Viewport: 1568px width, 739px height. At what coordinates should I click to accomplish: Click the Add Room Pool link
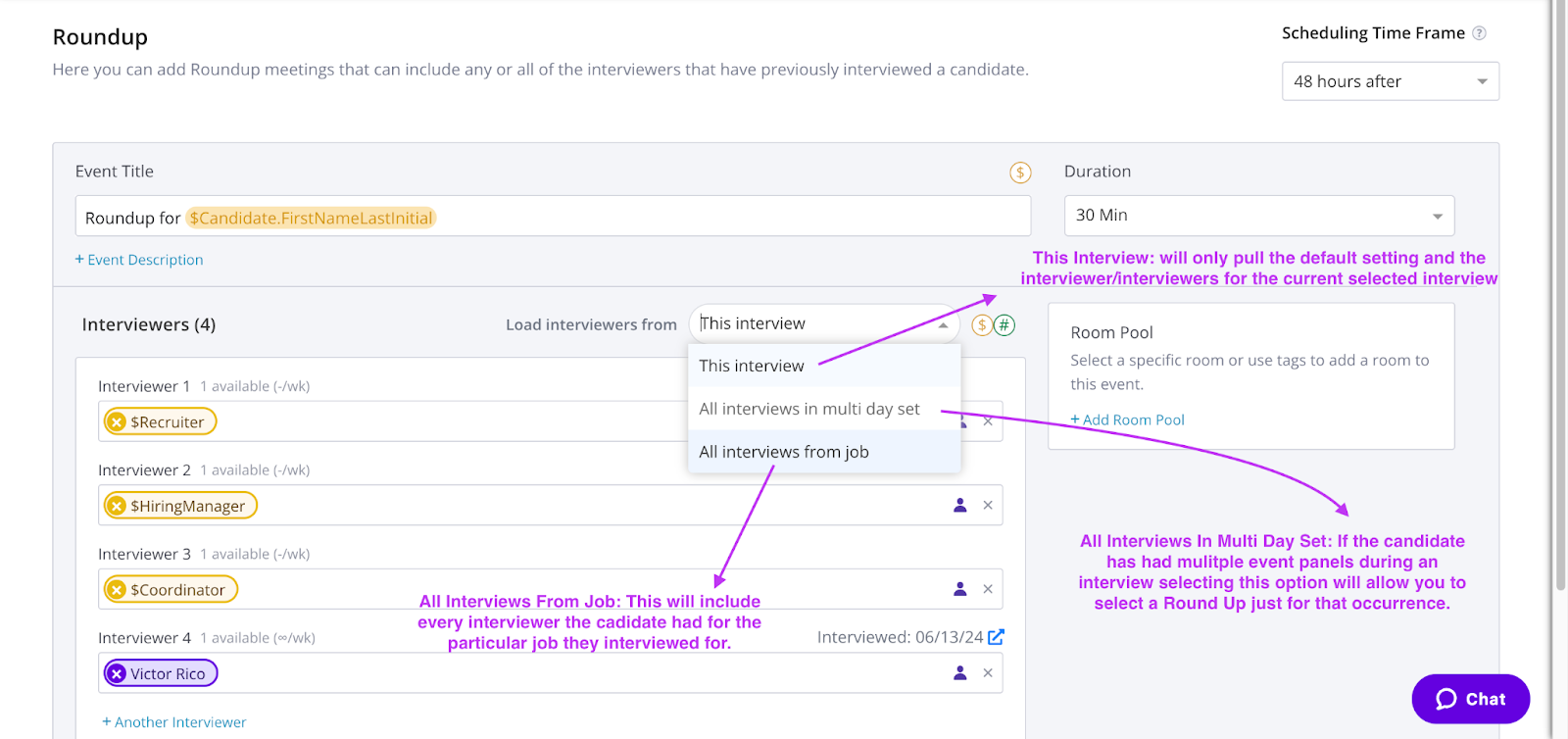point(1127,419)
